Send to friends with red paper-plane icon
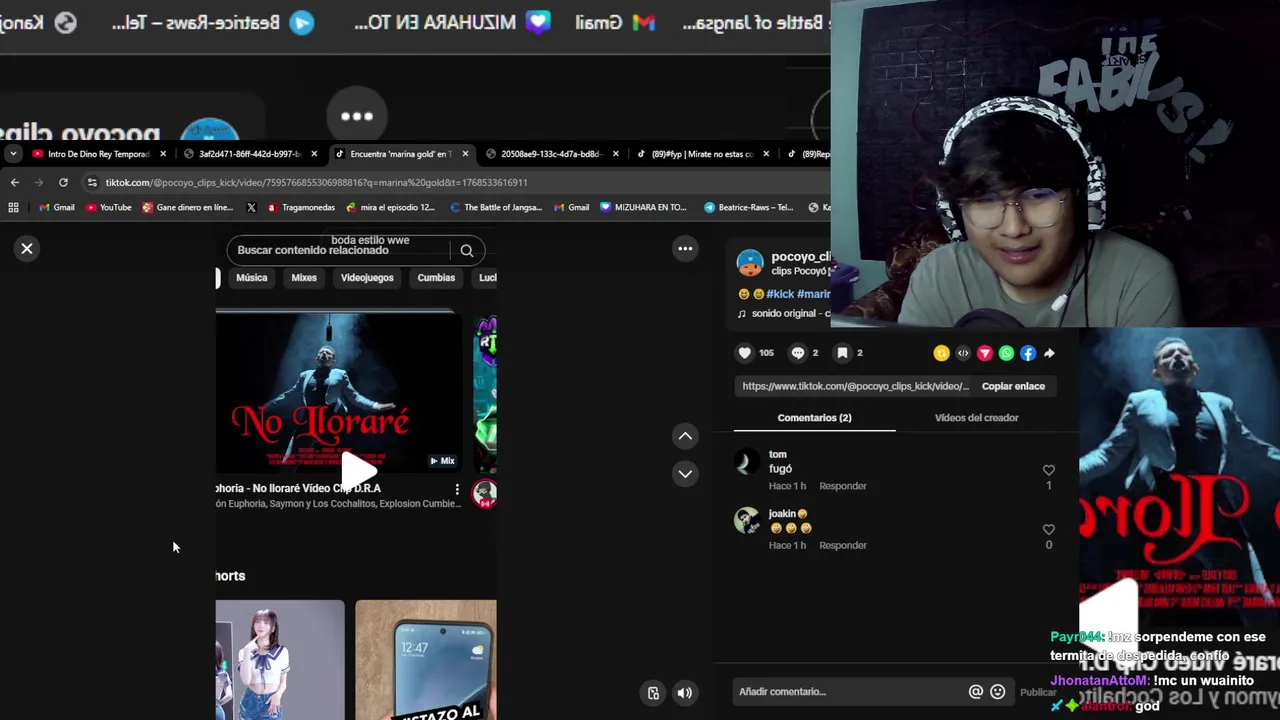 pyautogui.click(x=985, y=353)
